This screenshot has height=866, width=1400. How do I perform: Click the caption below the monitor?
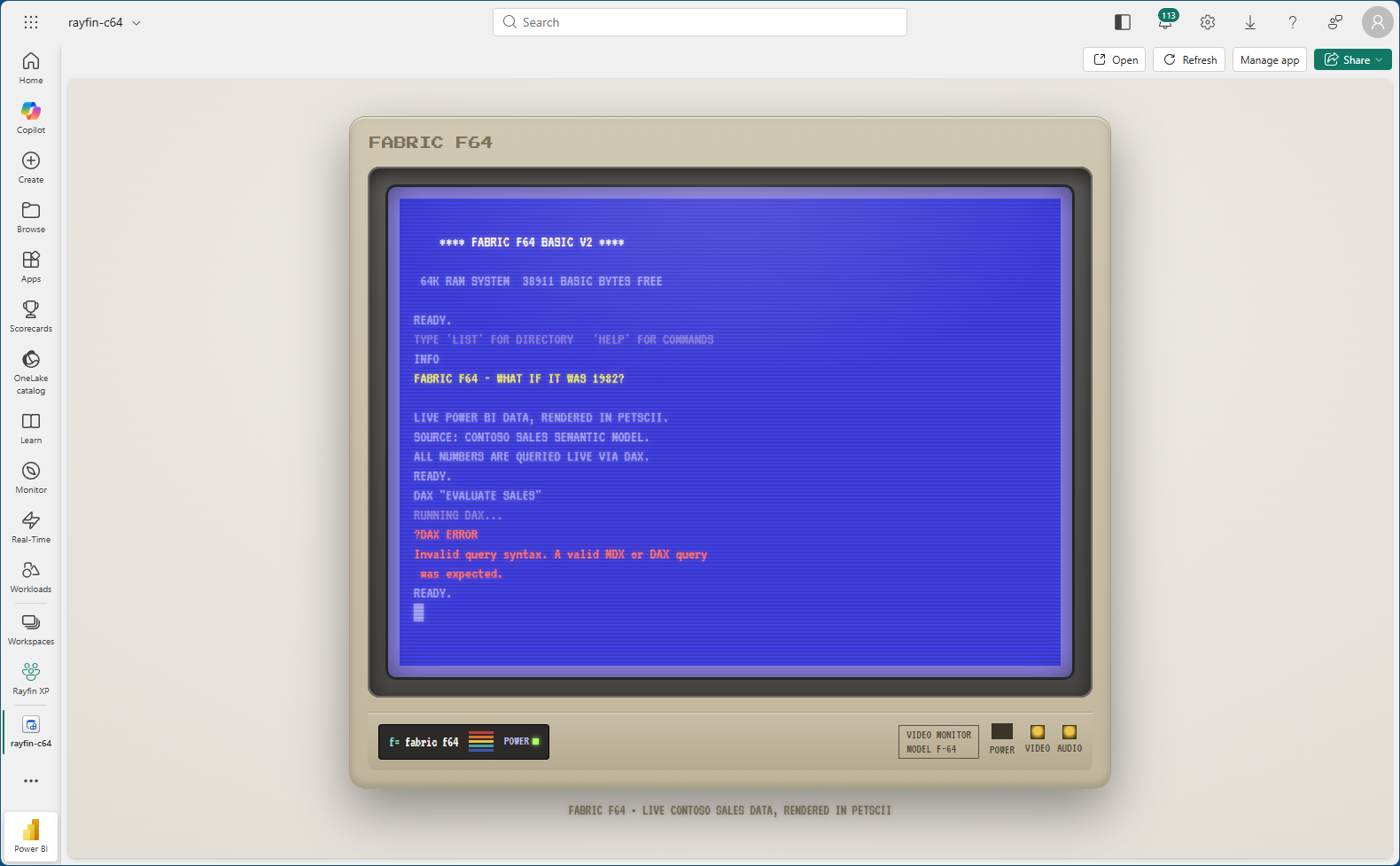click(x=730, y=810)
